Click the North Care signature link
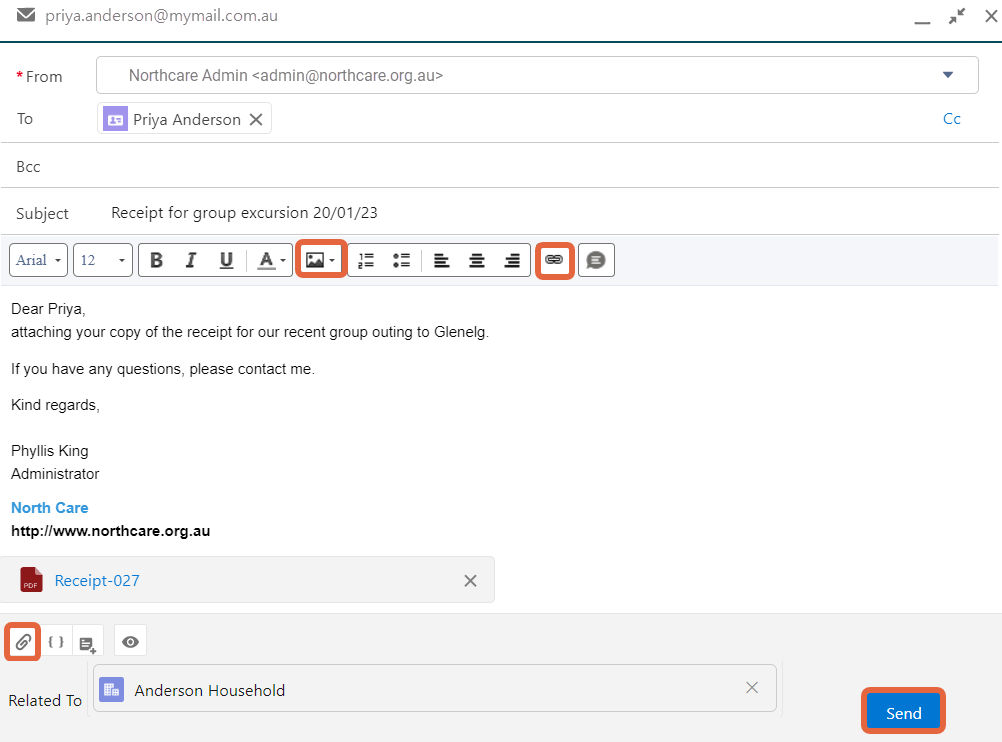1002x742 pixels. [50, 507]
